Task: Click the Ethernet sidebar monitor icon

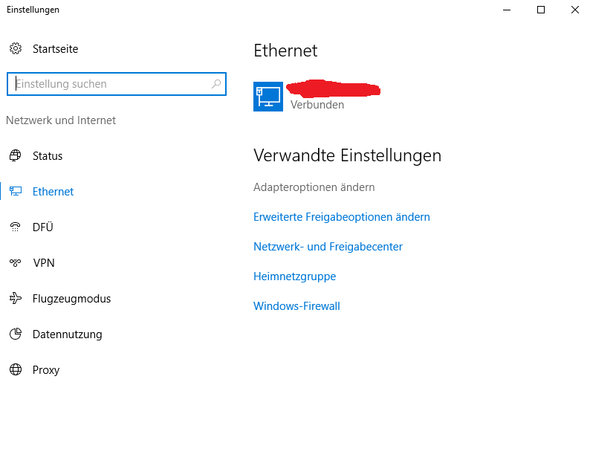Action: pyautogui.click(x=15, y=191)
